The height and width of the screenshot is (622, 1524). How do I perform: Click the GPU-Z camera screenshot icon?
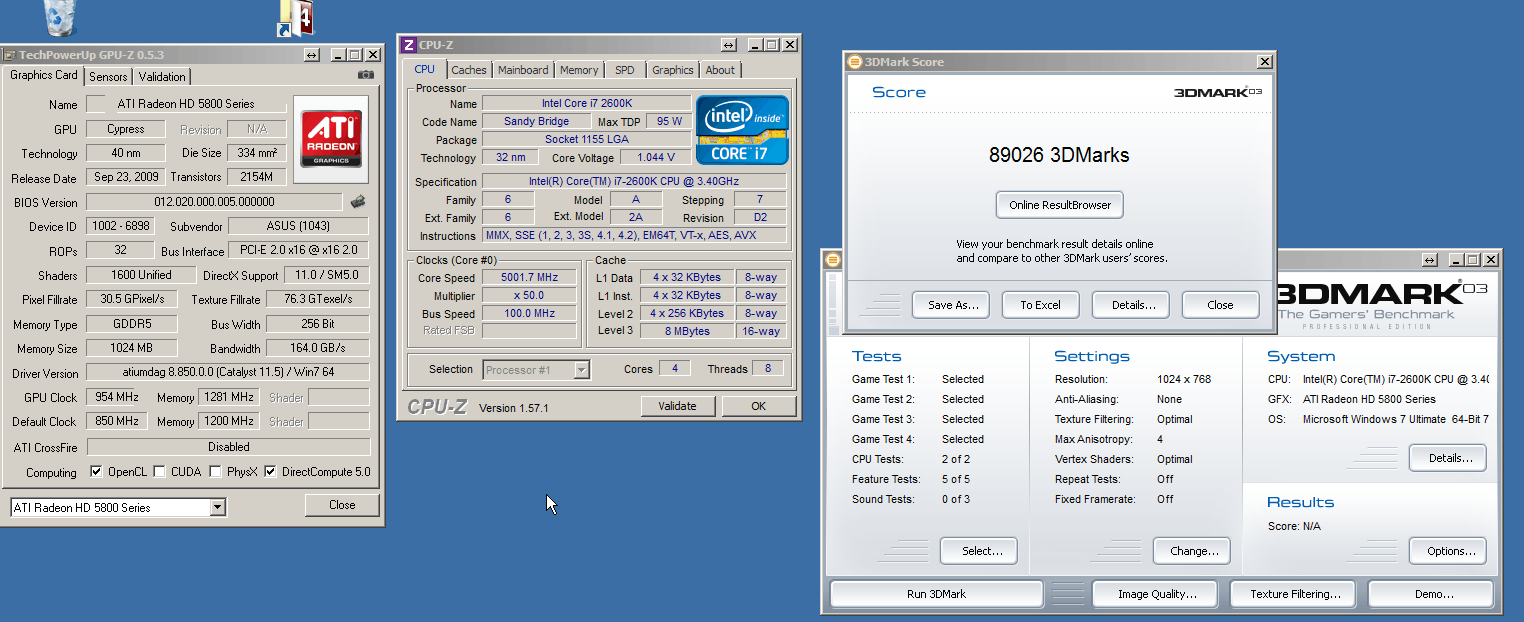point(366,75)
